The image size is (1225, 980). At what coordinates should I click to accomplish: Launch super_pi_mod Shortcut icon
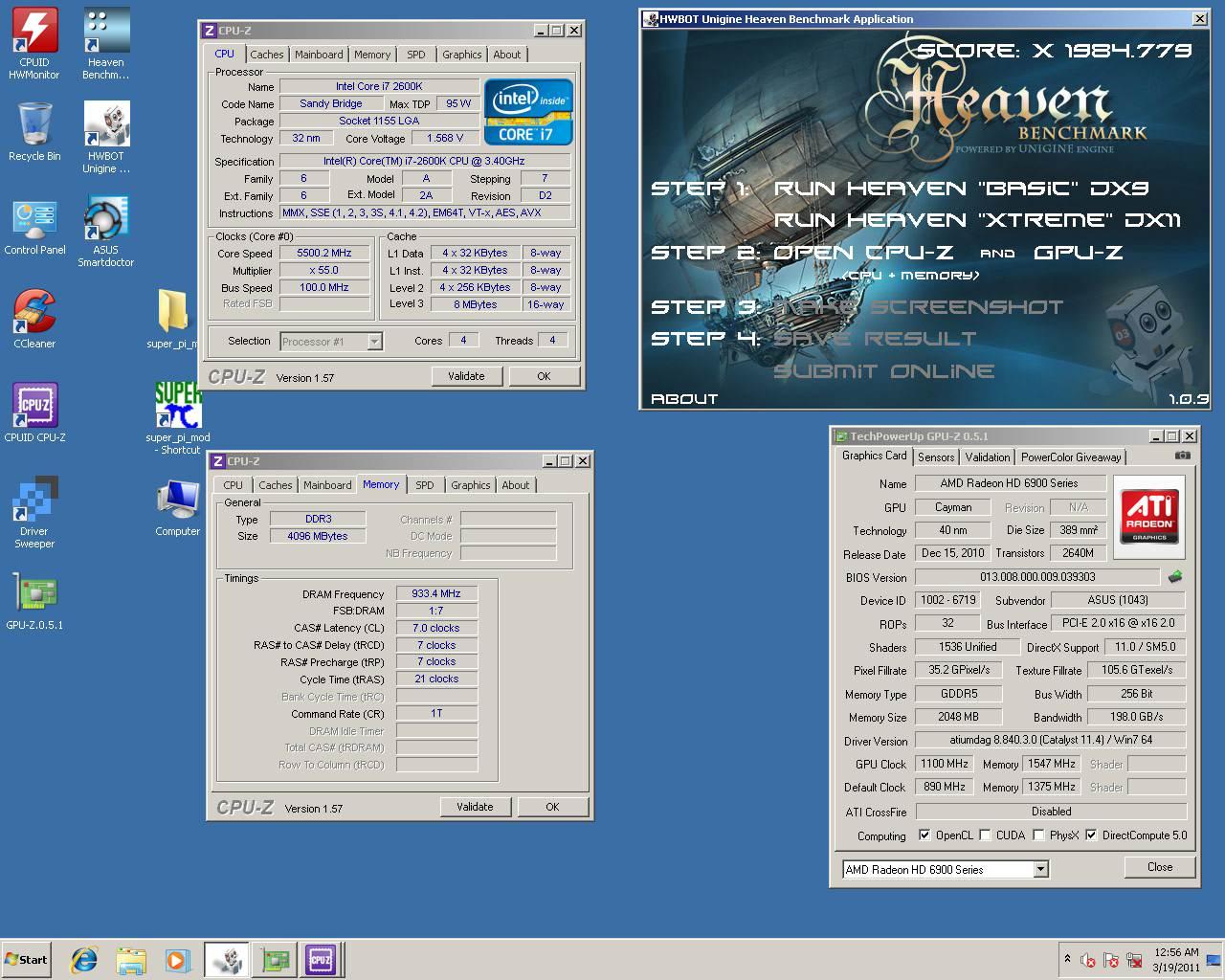click(178, 418)
